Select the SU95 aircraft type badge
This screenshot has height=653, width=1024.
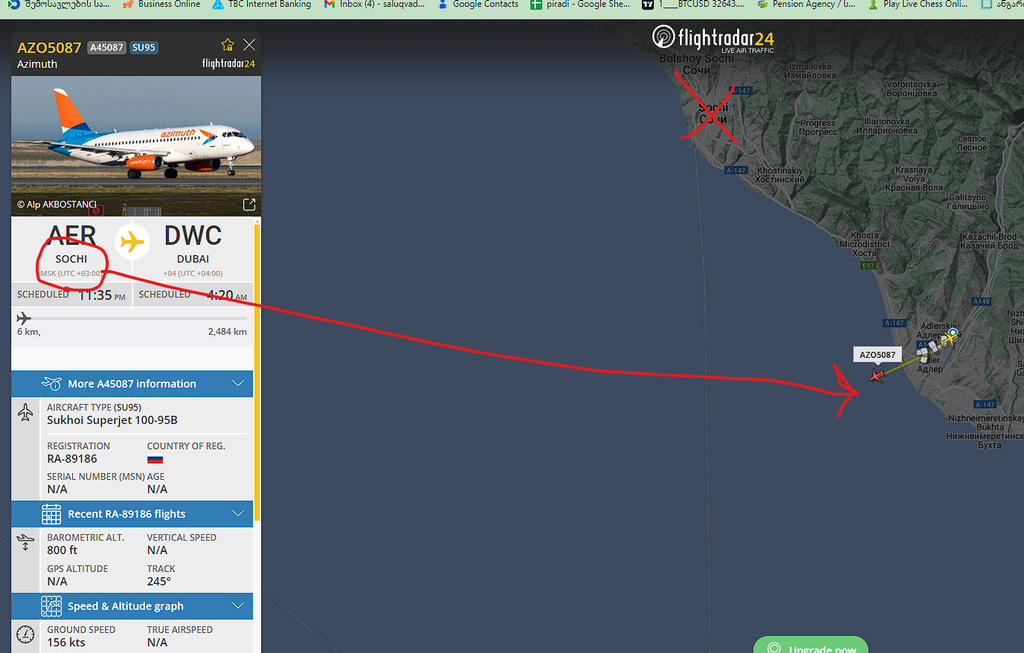pos(144,48)
